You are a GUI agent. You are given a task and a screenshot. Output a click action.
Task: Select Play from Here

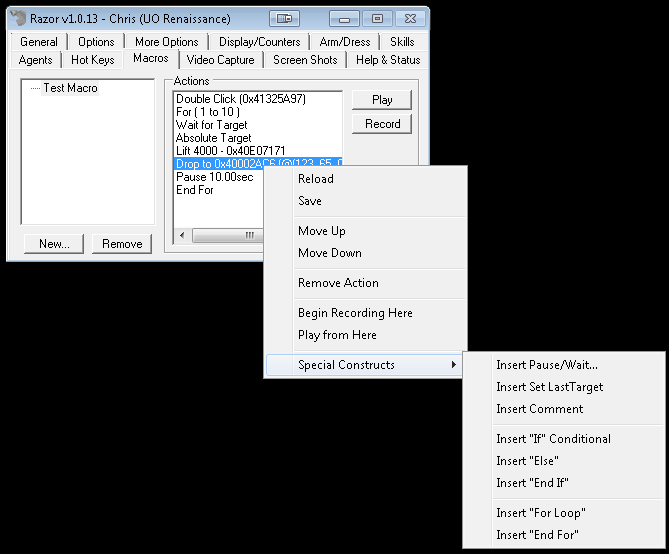click(366, 335)
